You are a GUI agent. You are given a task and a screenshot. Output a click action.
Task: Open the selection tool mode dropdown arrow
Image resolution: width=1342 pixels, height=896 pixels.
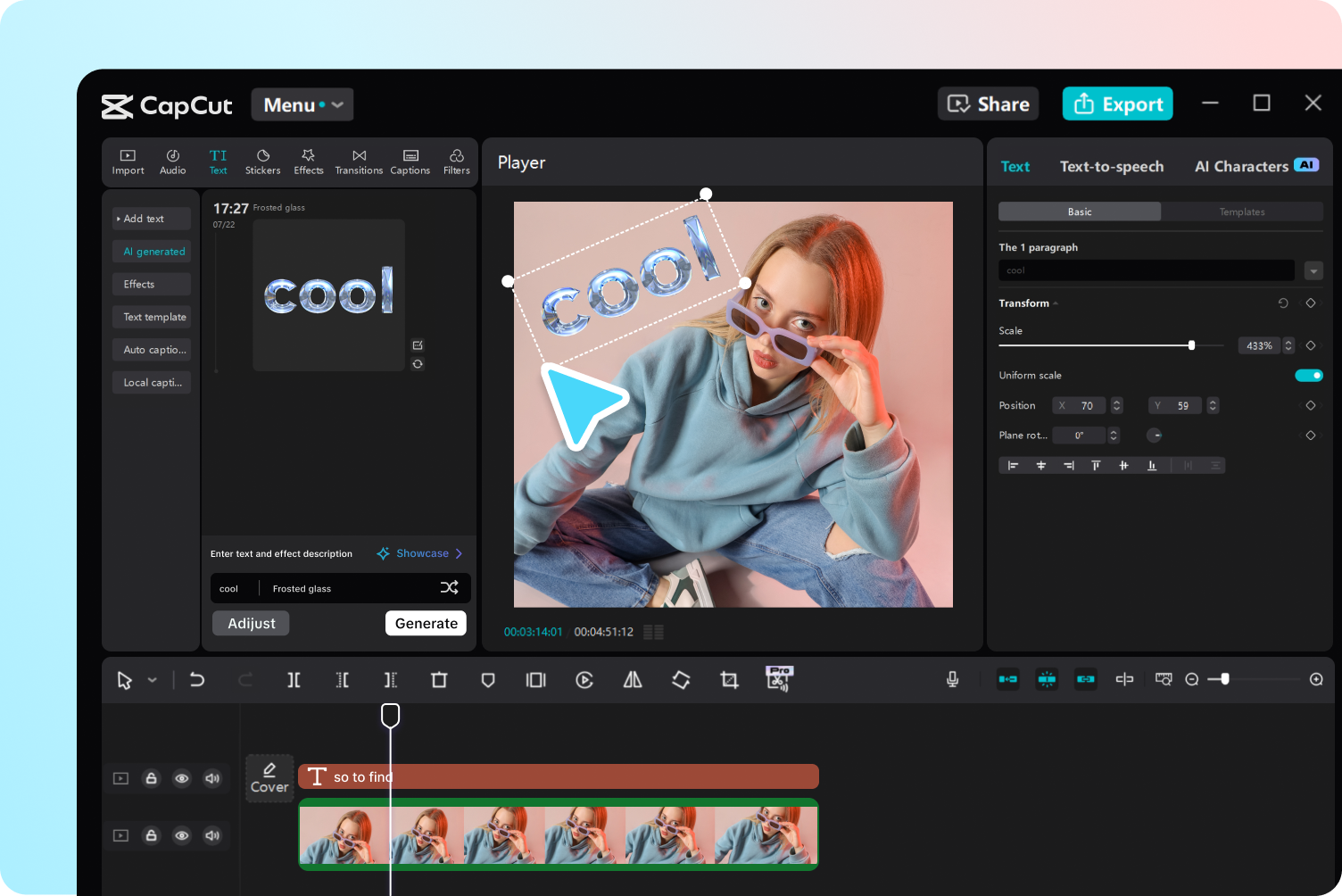coord(153,680)
